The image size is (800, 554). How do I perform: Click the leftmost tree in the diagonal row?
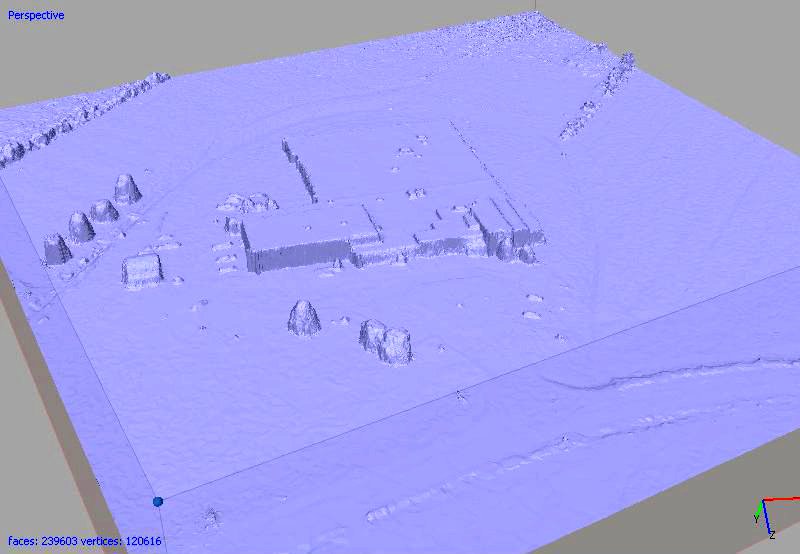tap(56, 249)
